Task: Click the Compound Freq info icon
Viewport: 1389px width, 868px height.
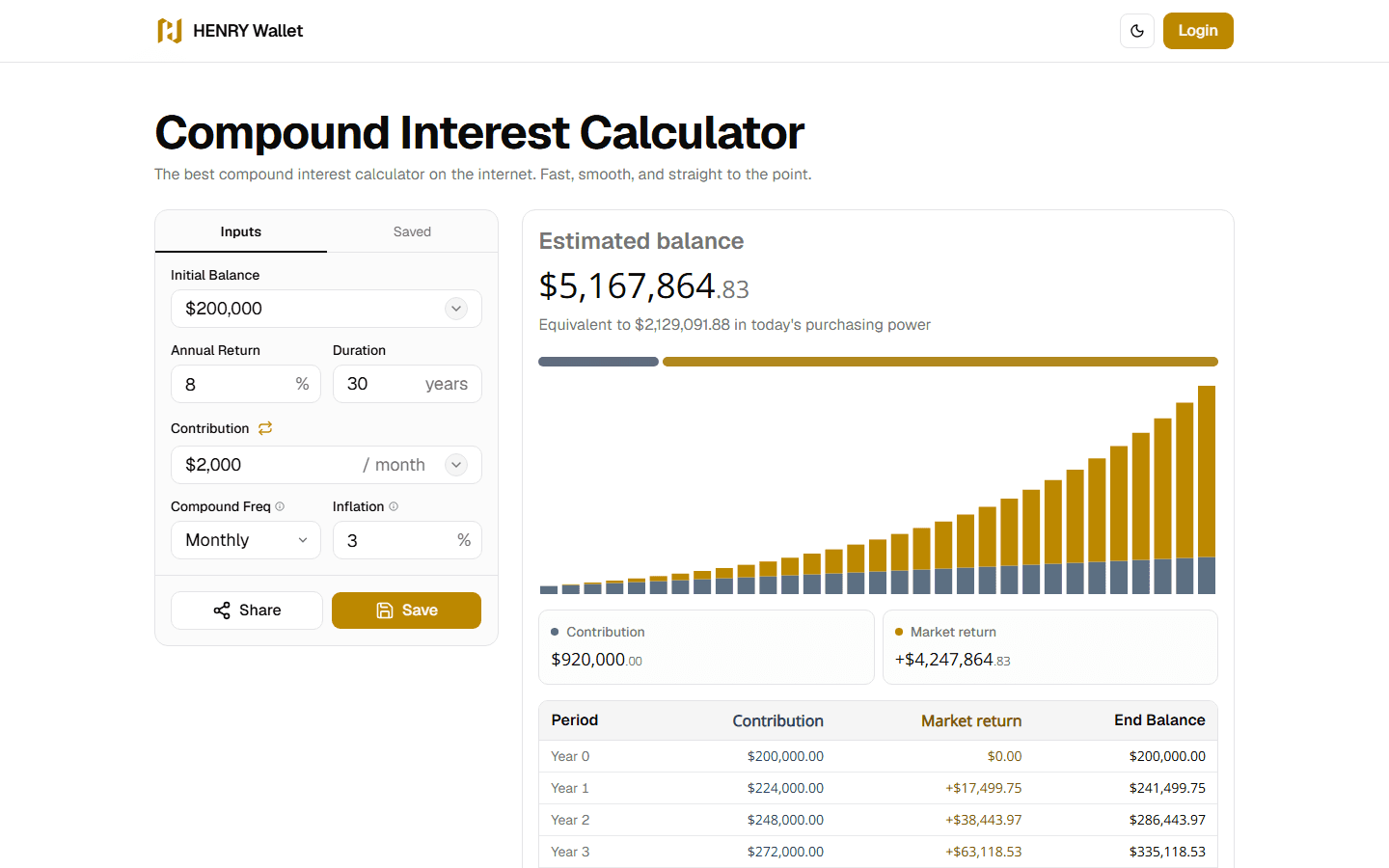Action: (280, 506)
